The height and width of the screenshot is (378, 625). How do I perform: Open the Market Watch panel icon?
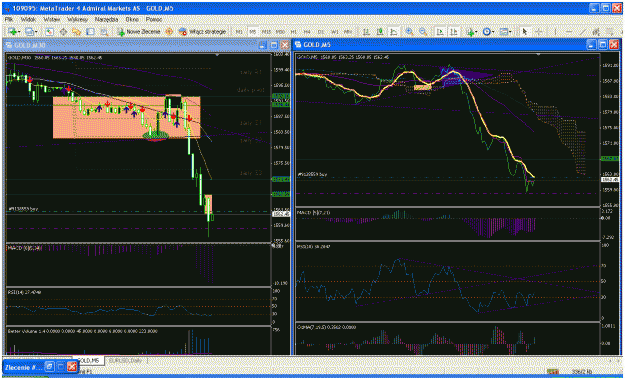[x=49, y=32]
